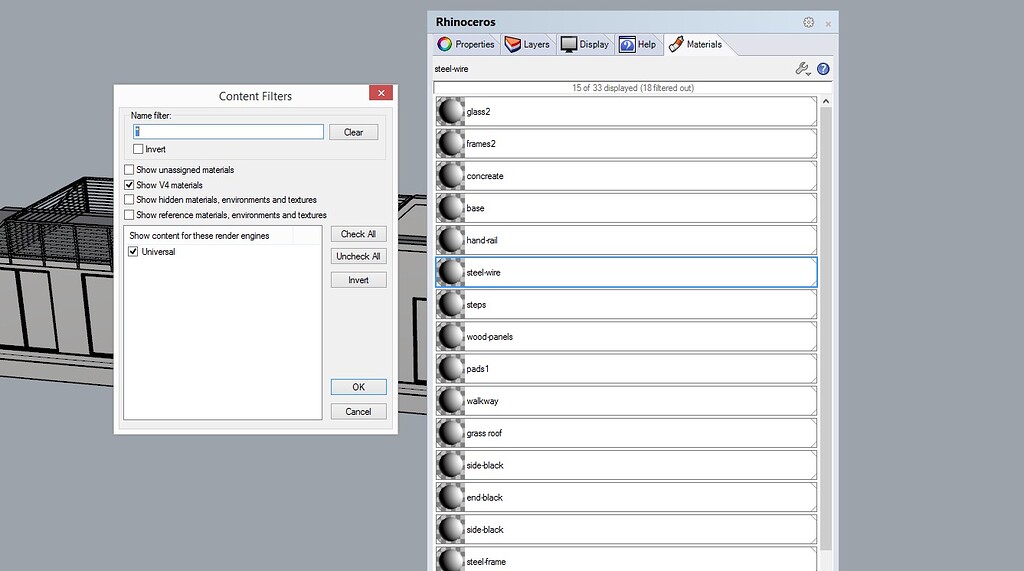Open the Rhinoceros panel gear options
The width and height of the screenshot is (1024, 571).
808,22
